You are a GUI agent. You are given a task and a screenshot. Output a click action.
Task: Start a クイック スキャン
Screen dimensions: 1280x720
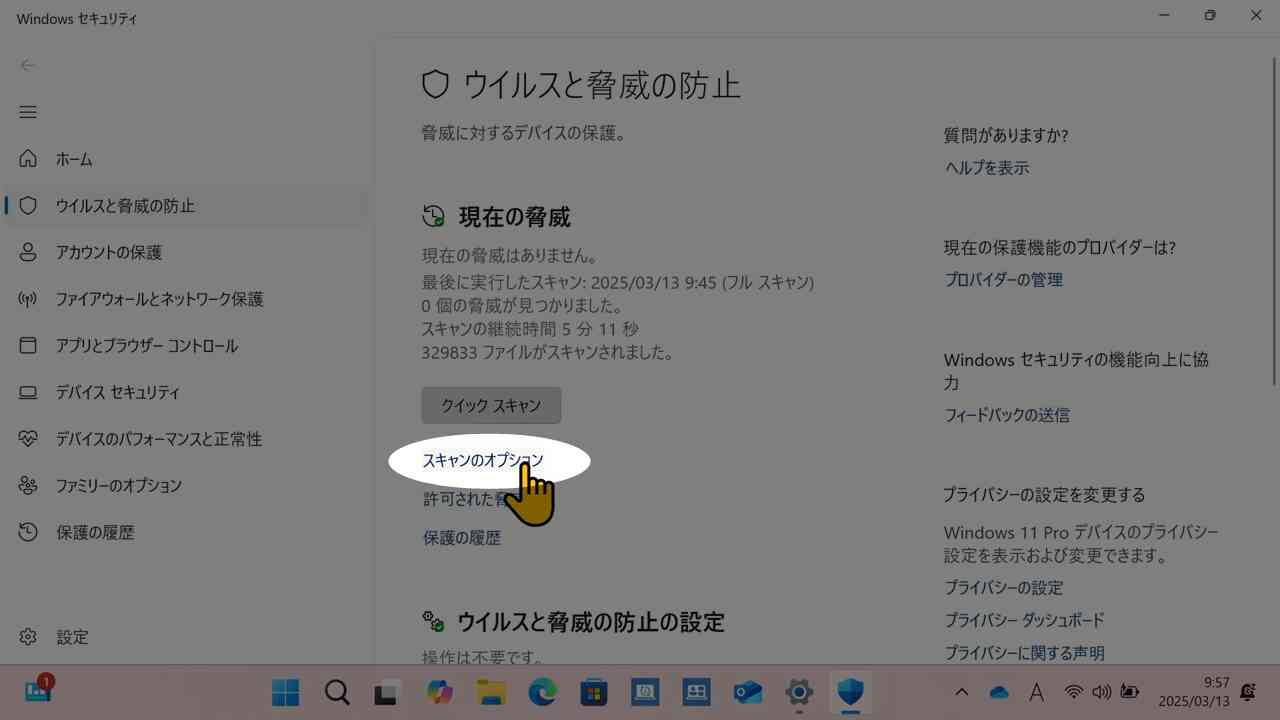[x=491, y=405]
